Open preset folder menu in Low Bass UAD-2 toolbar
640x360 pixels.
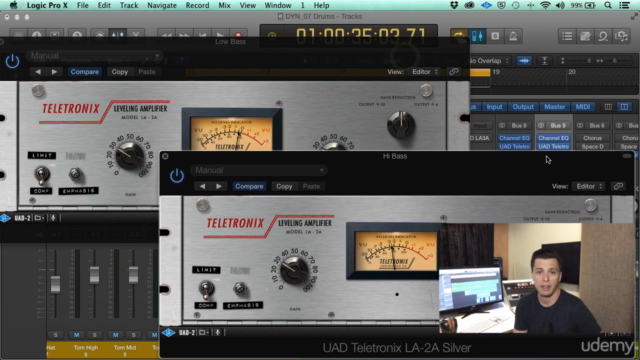tap(39, 218)
